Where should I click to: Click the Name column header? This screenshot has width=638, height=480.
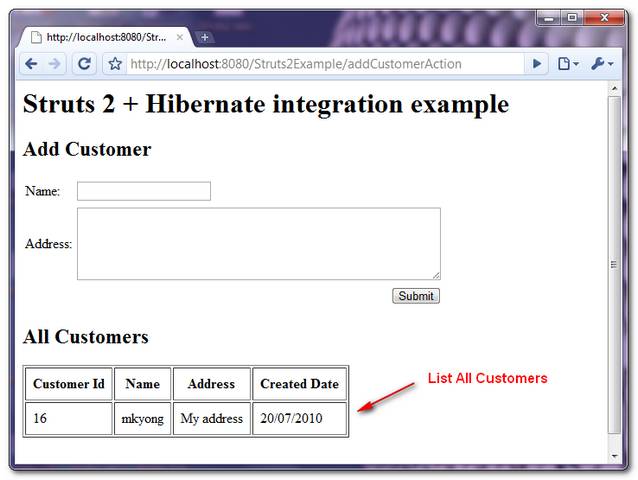142,384
